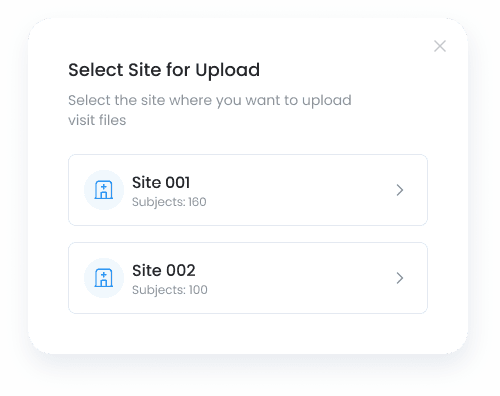Click the hospital icon for Site 001
Image resolution: width=500 pixels, height=396 pixels.
pyautogui.click(x=104, y=190)
